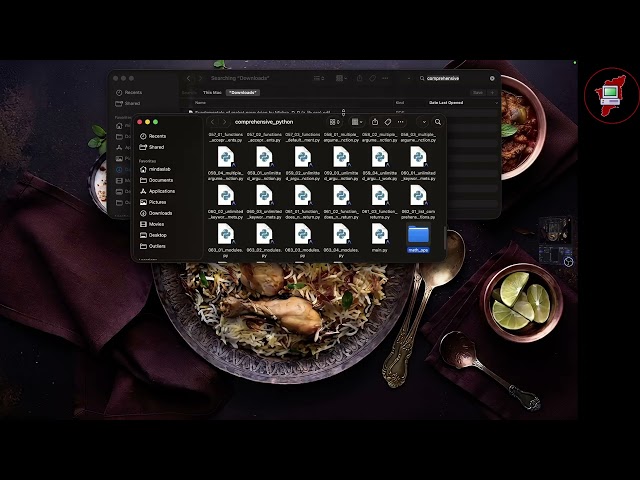The image size is (640, 480).
Task: Click Share icon in comprehensive_python toolbar
Action: click(375, 122)
